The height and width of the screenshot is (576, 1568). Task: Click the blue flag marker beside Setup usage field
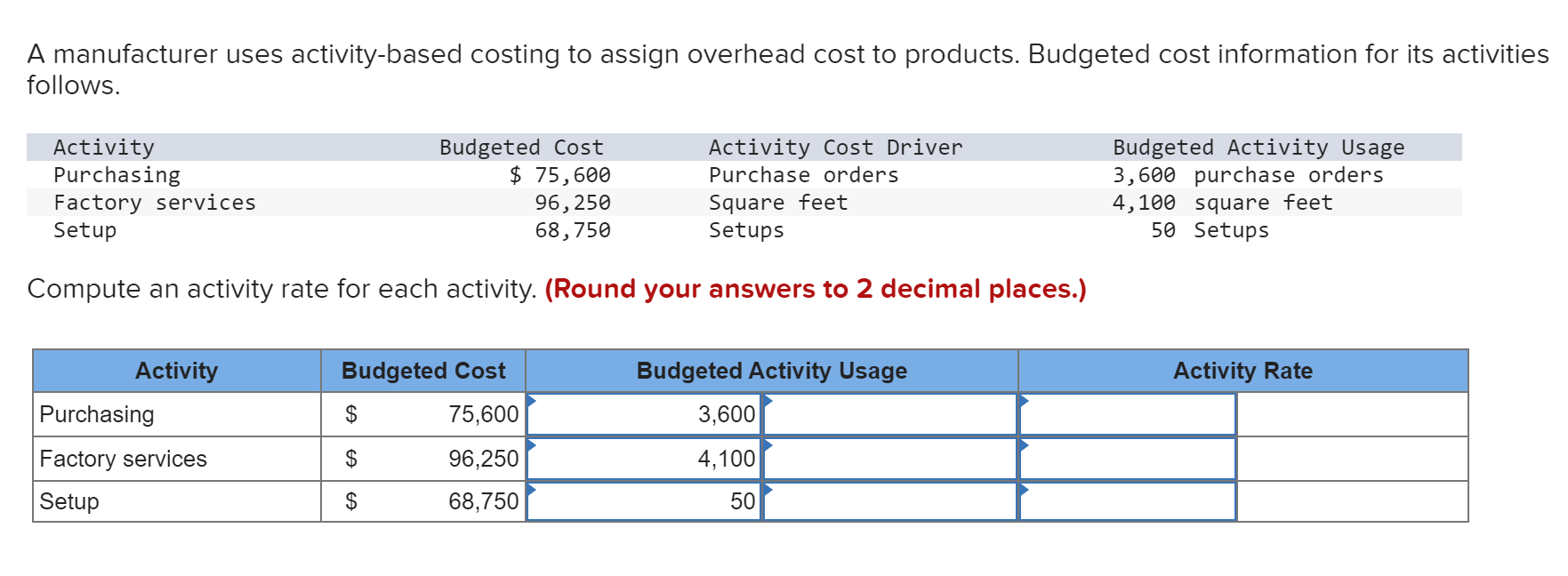pyautogui.click(x=531, y=489)
